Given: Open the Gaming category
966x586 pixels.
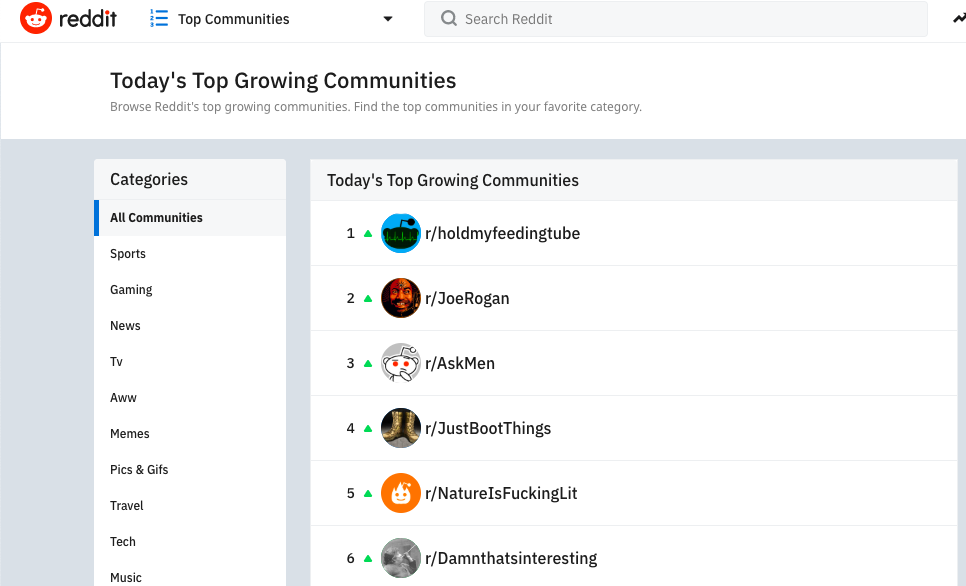Looking at the screenshot, I should [131, 290].
